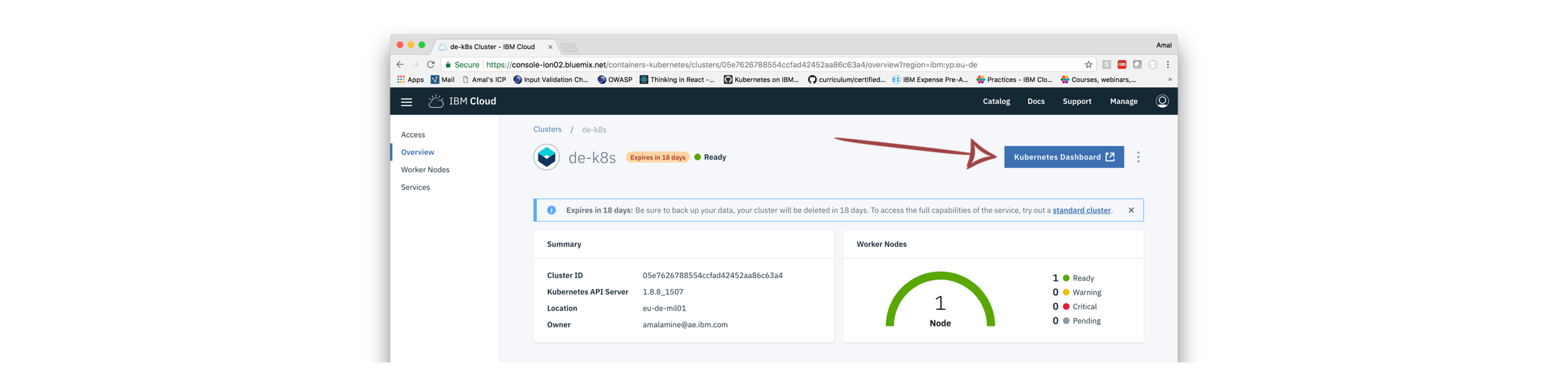Open the user profile avatar icon

point(1162,102)
